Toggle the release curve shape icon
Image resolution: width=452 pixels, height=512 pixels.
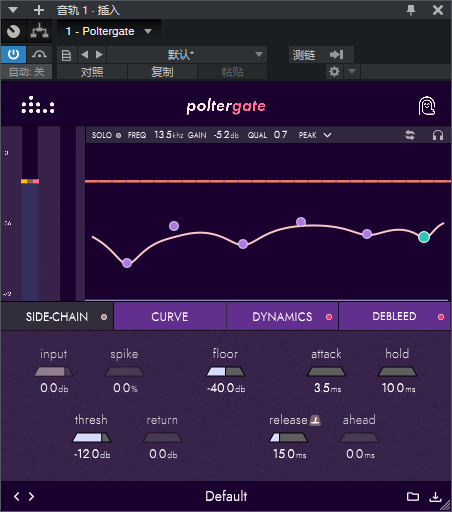(315, 420)
